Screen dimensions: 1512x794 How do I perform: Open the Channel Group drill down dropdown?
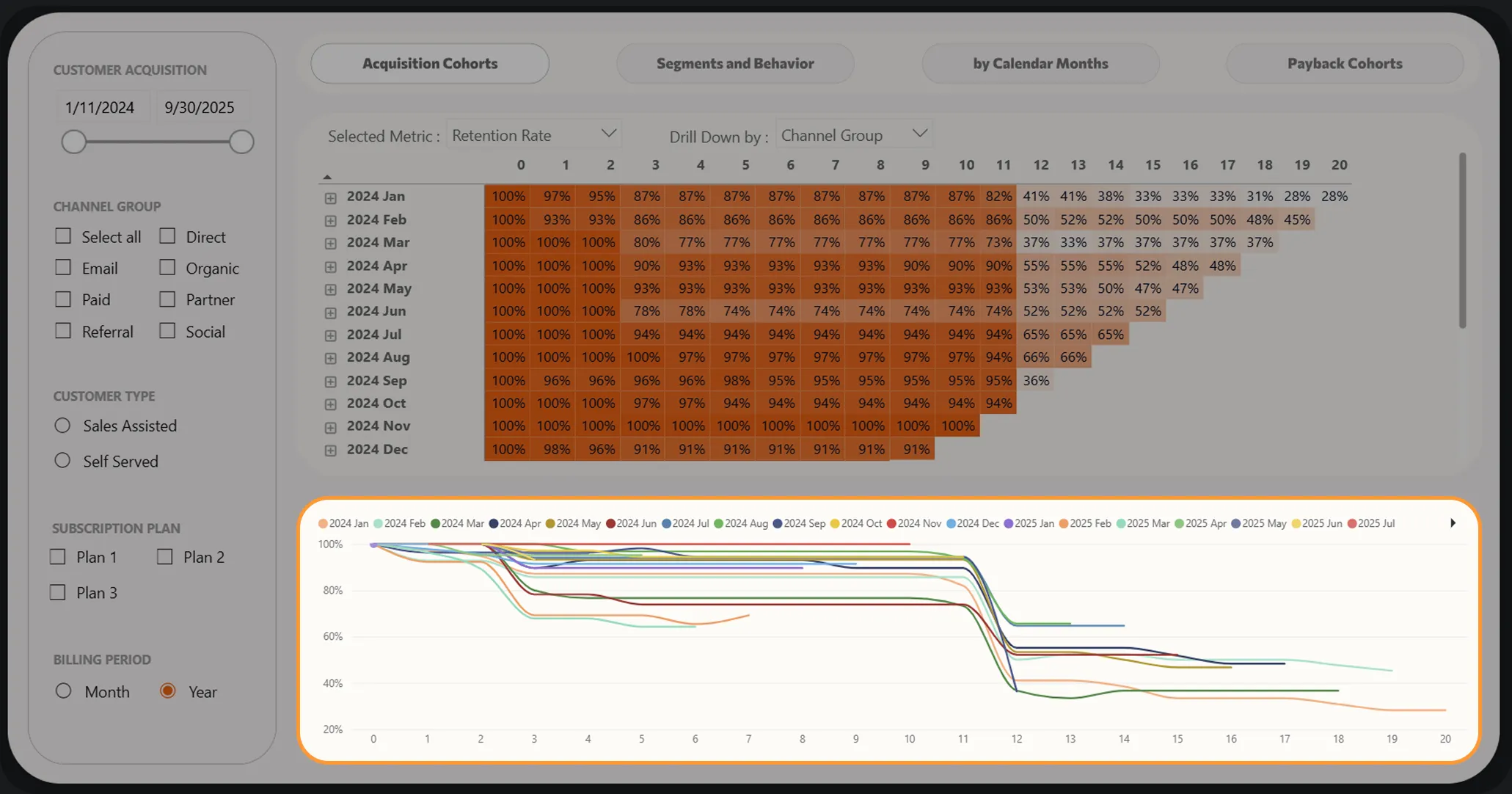point(854,135)
